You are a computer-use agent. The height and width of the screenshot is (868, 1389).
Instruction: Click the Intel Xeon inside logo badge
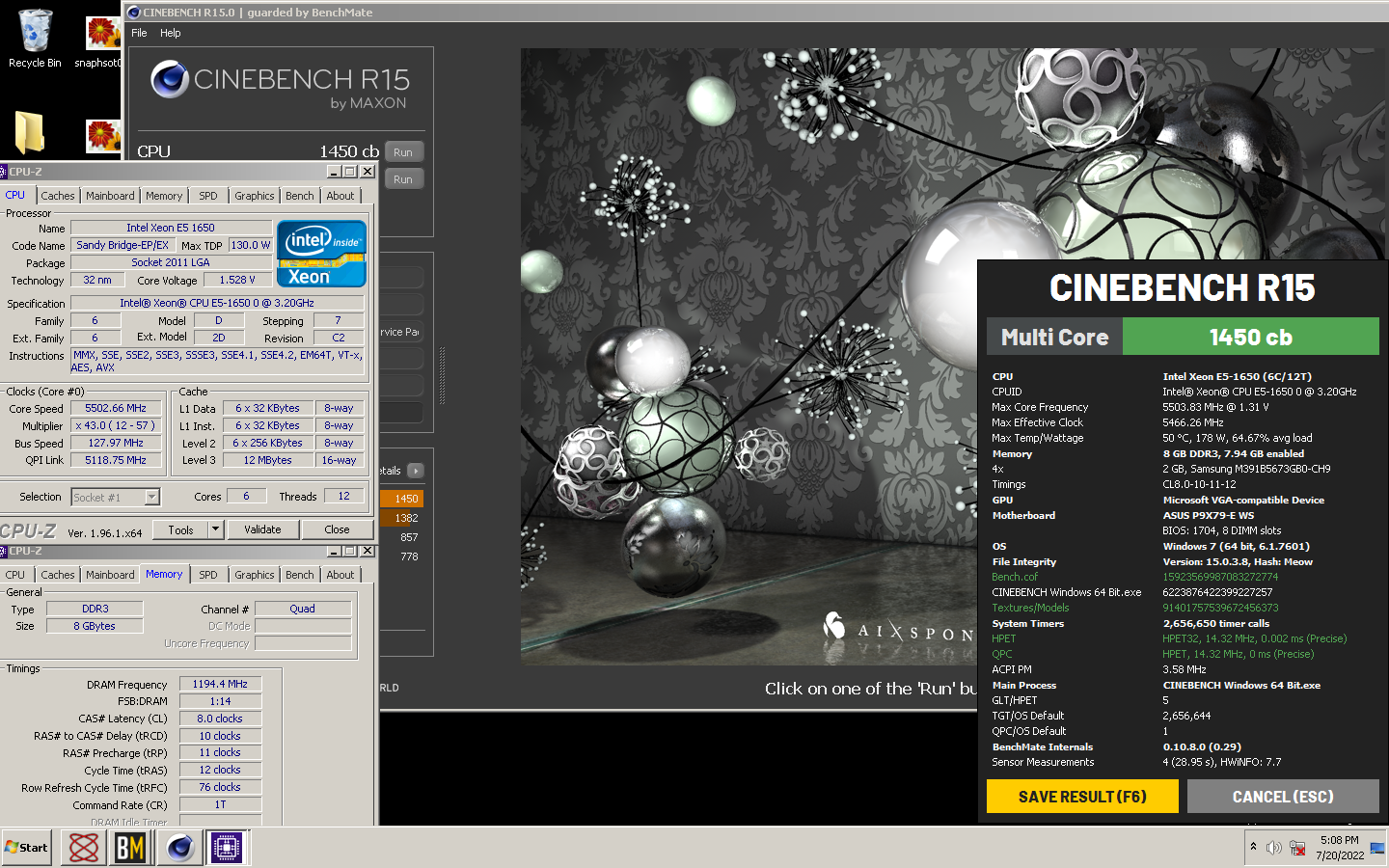coord(321,254)
